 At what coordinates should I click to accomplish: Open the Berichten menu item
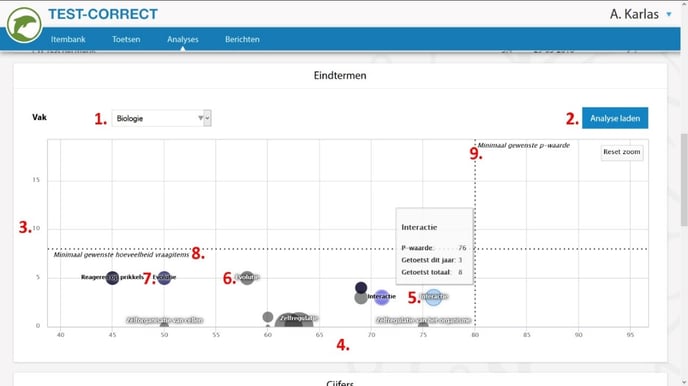pyautogui.click(x=242, y=39)
